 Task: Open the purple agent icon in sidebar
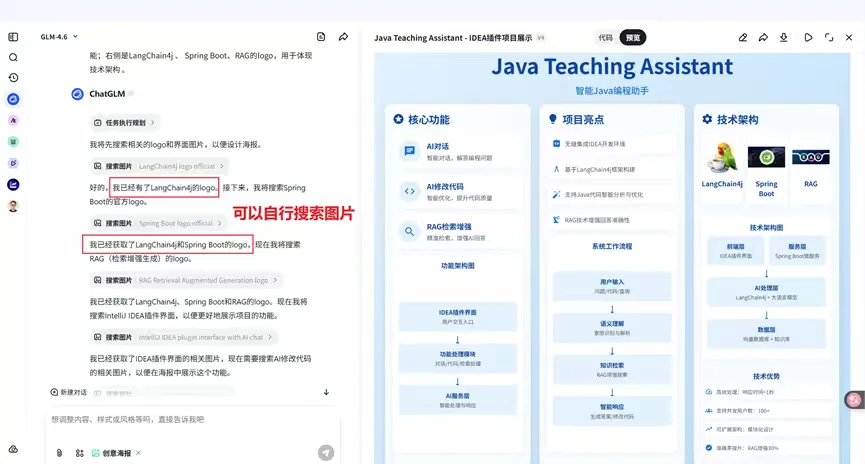pos(13,120)
